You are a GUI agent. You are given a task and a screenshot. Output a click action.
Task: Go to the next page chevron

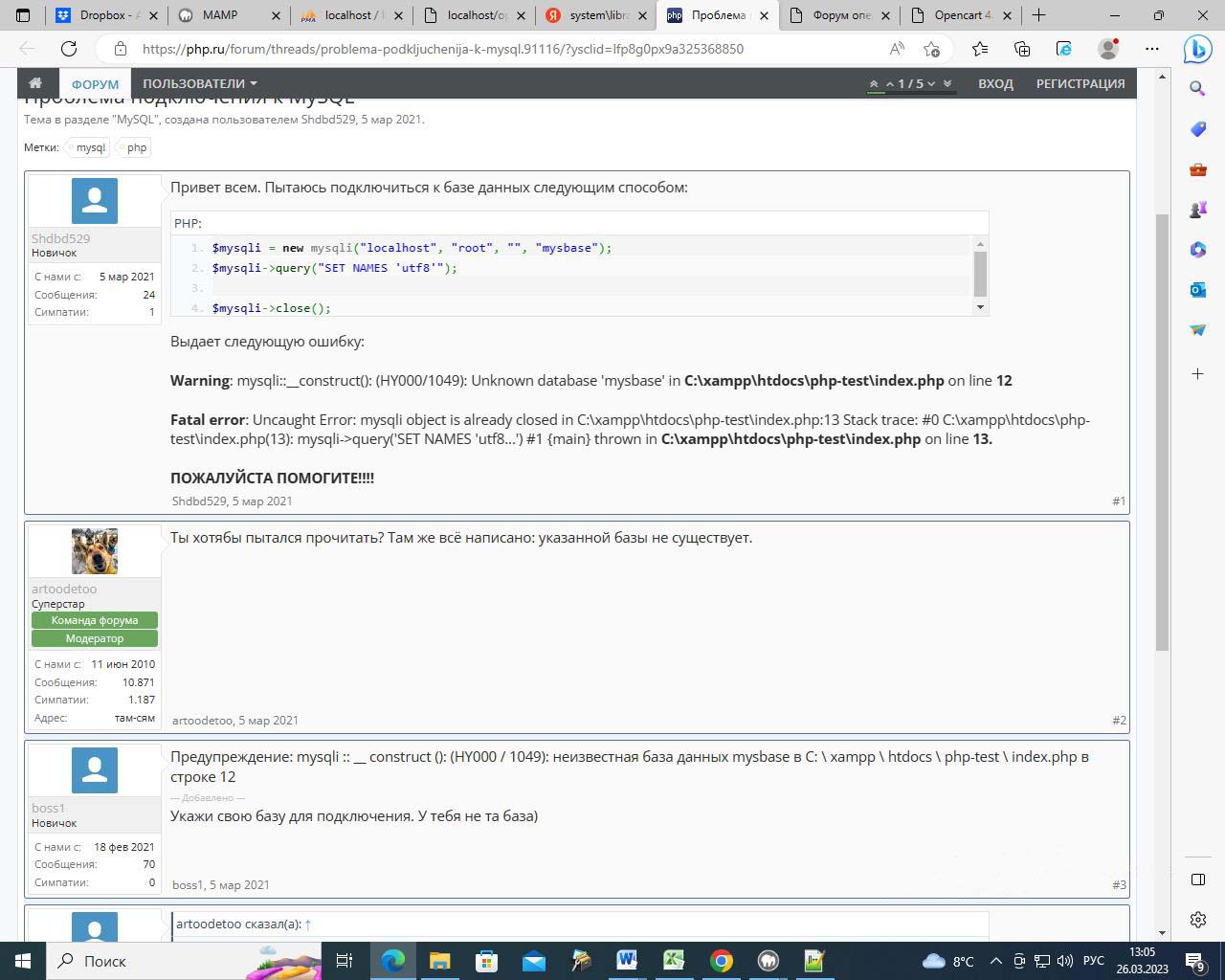point(933,84)
